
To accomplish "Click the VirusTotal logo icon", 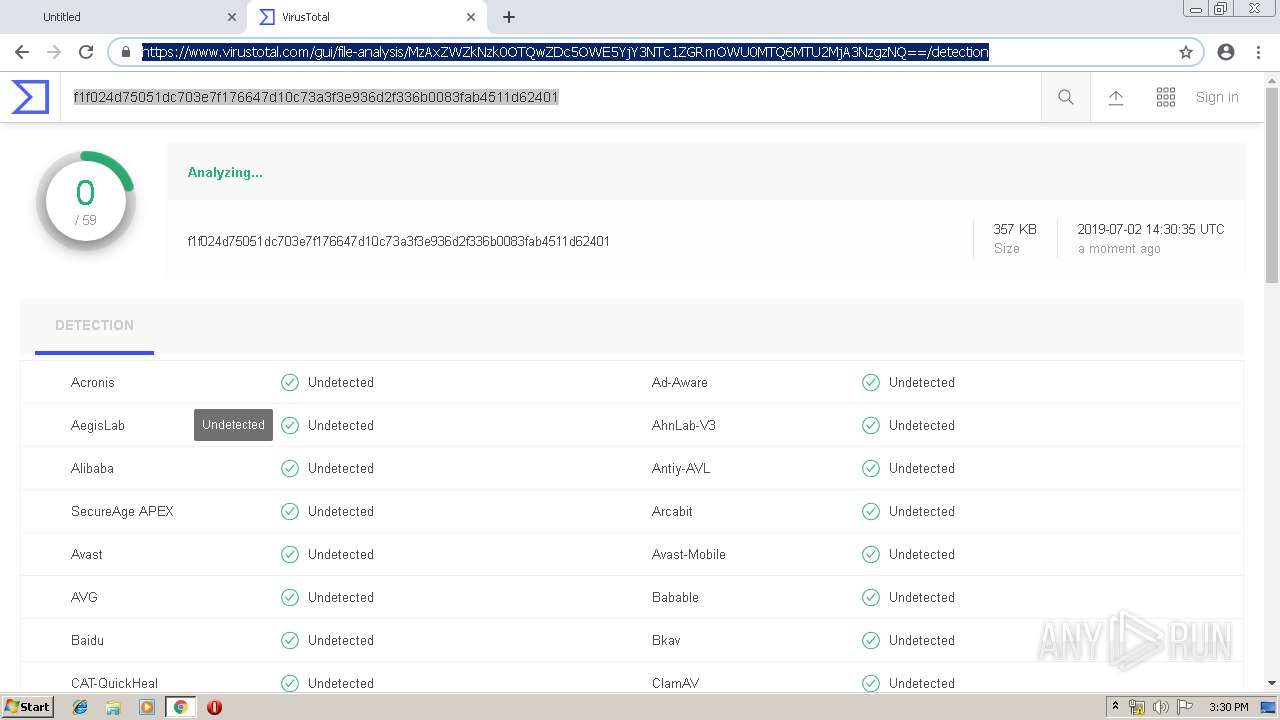I will (x=30, y=97).
